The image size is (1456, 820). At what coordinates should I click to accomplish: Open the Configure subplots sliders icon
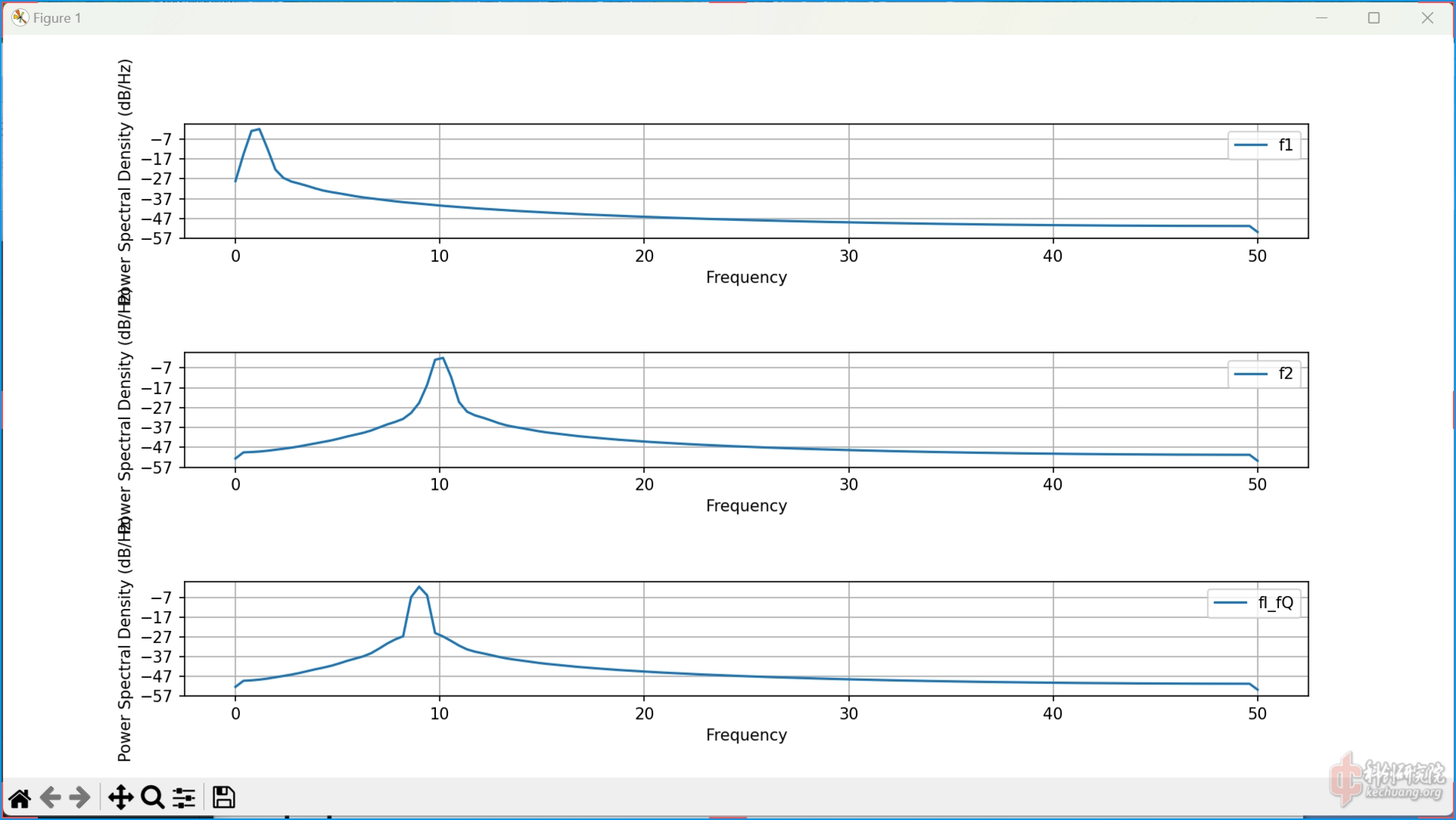click(x=184, y=798)
